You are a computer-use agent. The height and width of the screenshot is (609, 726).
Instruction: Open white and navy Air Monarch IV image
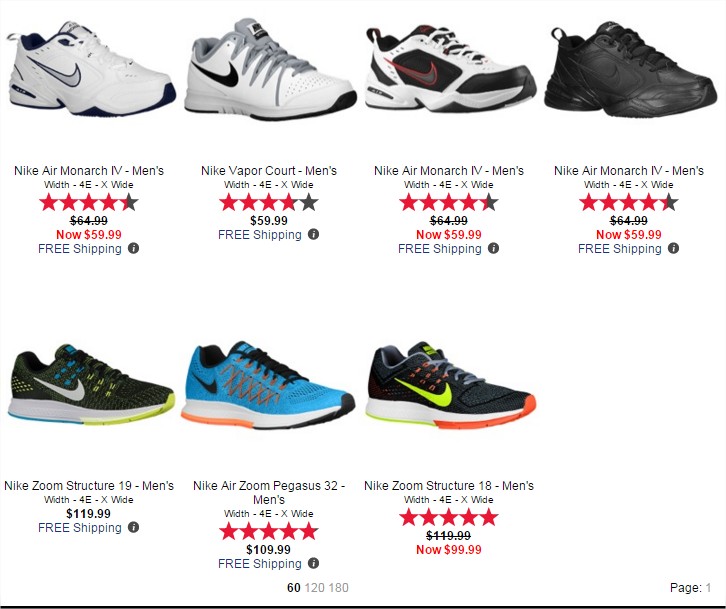[91, 69]
